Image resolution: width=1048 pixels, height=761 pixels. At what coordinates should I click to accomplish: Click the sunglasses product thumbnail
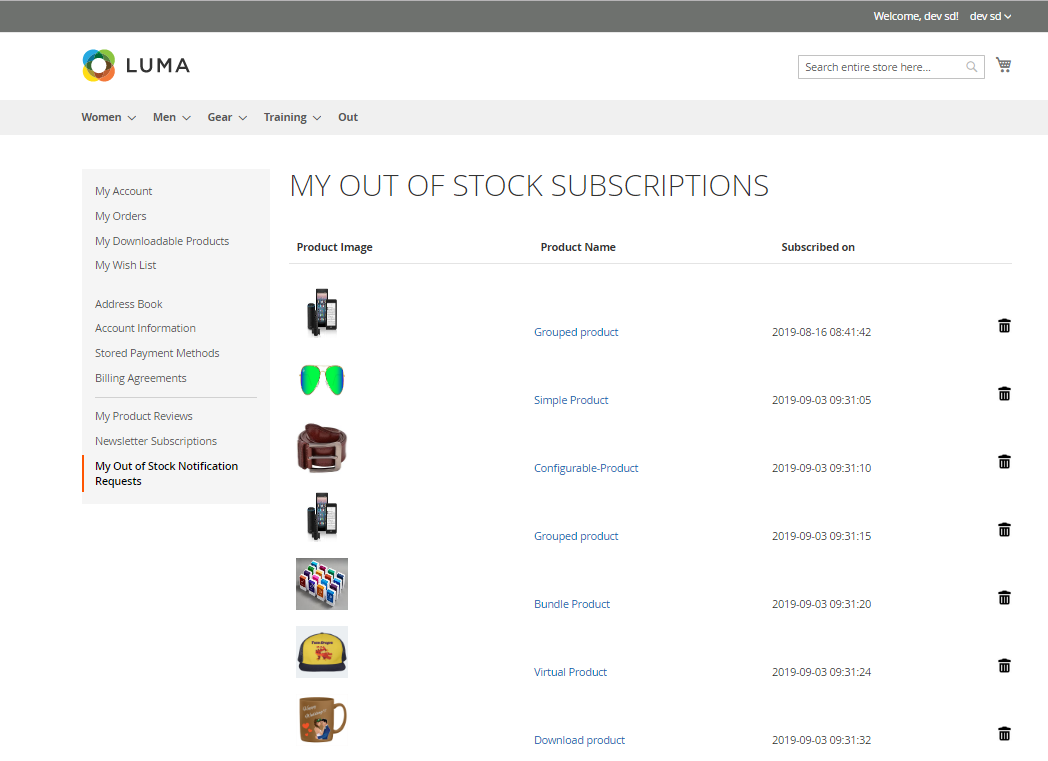321,380
